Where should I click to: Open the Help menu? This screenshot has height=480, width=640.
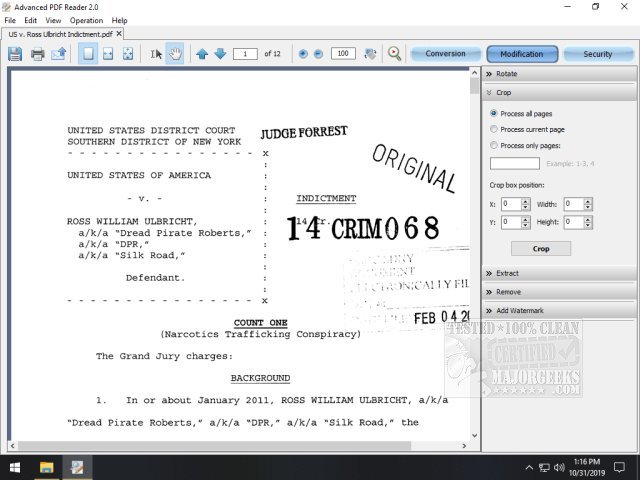pos(119,20)
